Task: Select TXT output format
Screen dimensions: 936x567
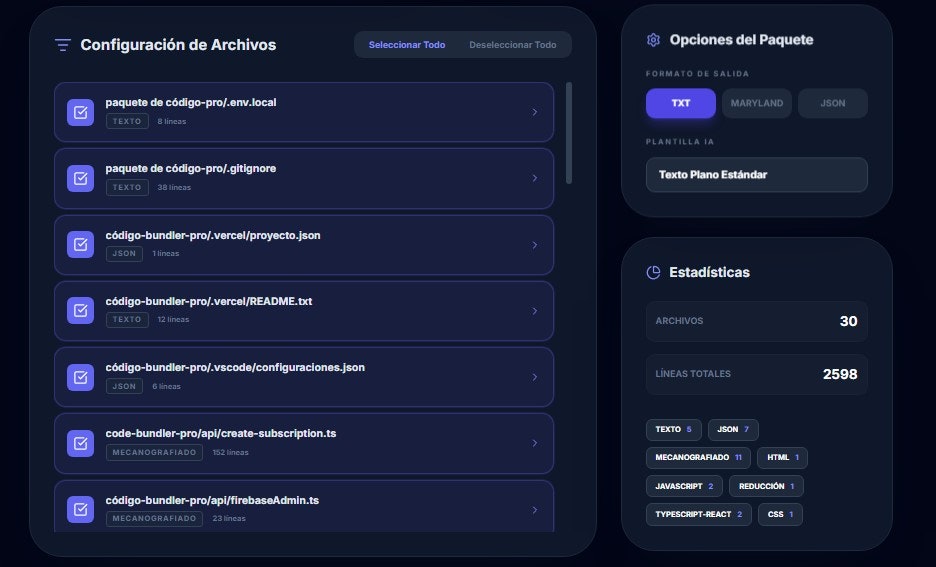Action: (x=681, y=103)
